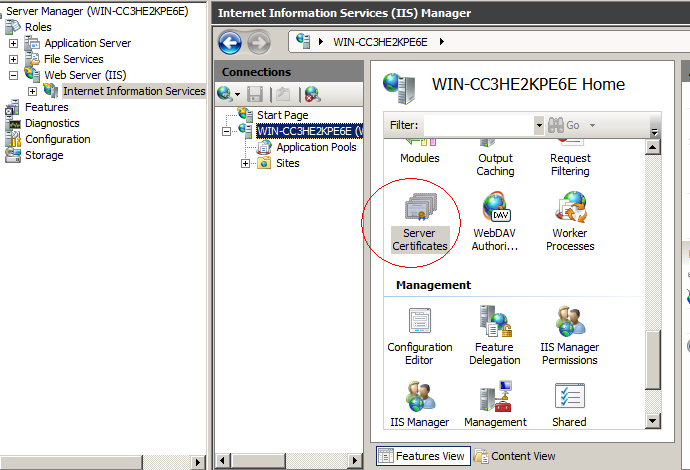690x470 pixels.
Task: Click right arrow of Connections horizontal scrollbar
Action: [355, 461]
